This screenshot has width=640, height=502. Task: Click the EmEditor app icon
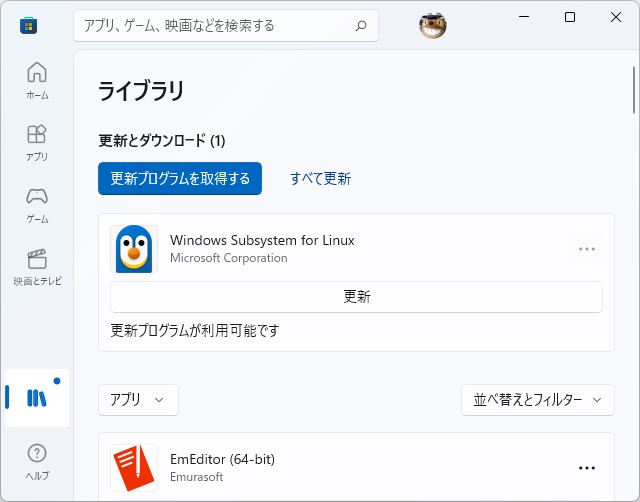point(134,468)
